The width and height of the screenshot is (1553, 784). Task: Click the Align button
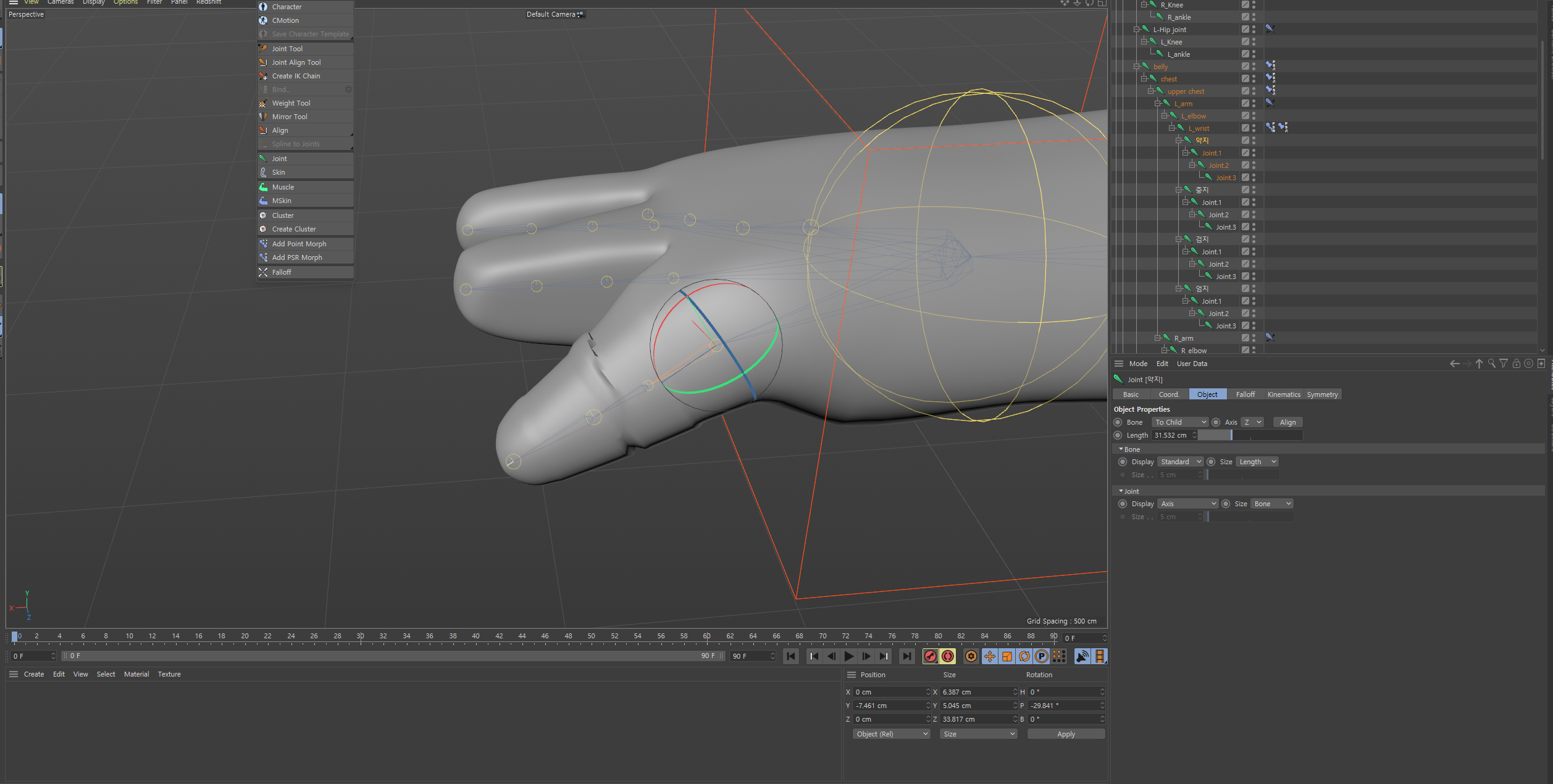(1288, 422)
